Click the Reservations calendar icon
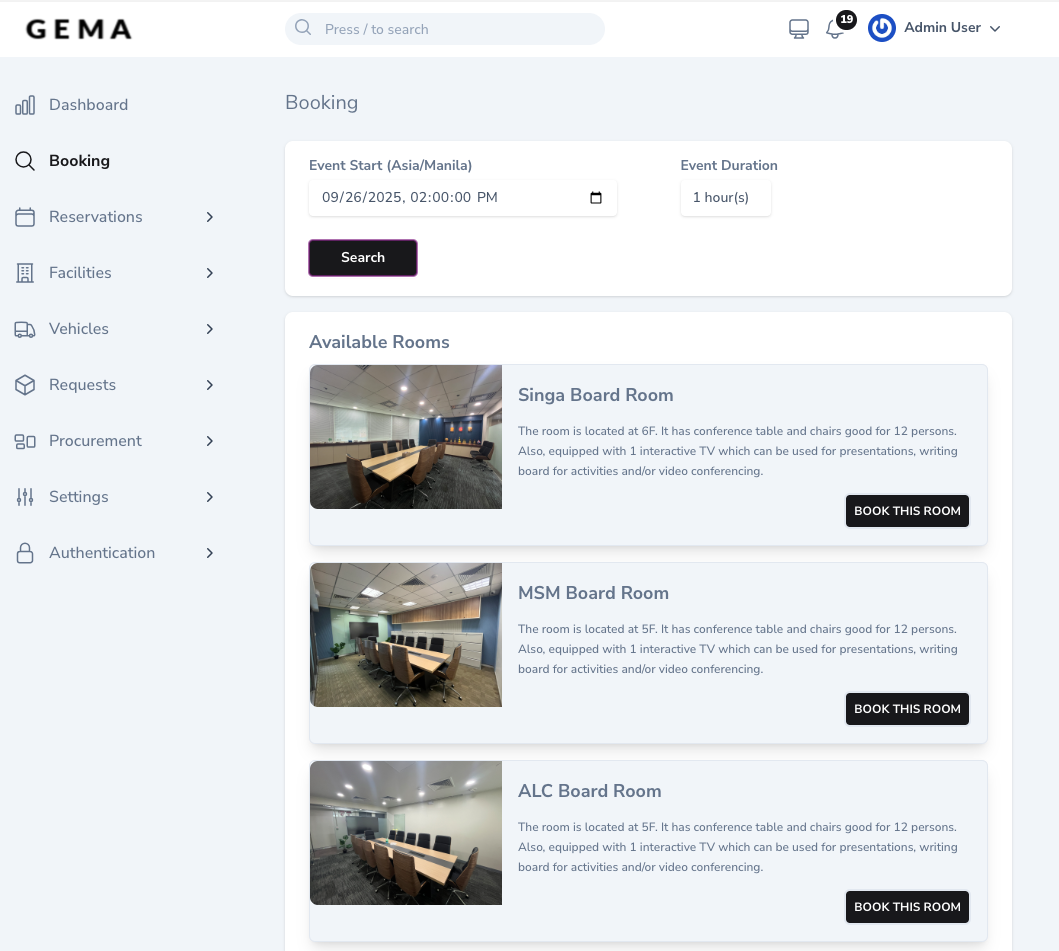 (x=24, y=217)
